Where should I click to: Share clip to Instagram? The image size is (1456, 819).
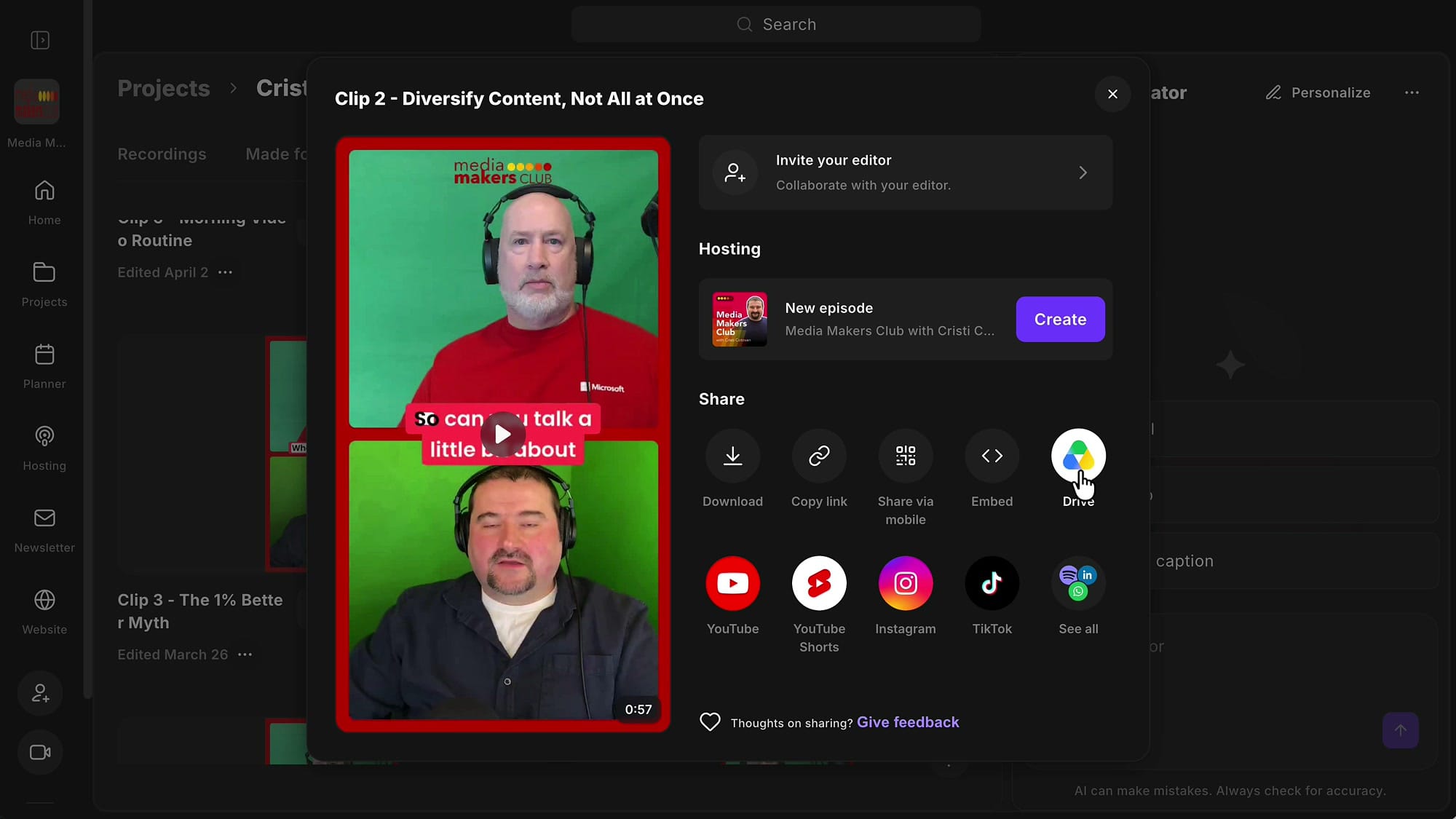(x=906, y=583)
